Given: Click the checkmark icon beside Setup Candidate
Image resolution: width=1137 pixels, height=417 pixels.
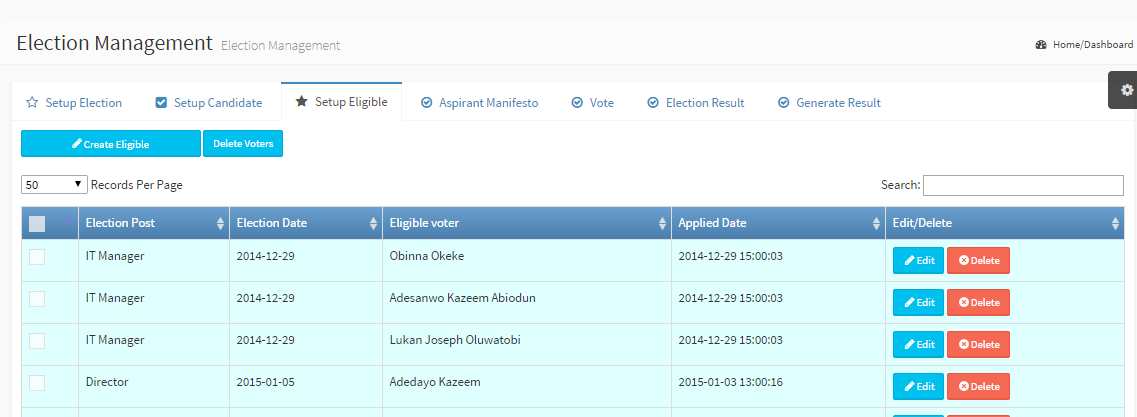Looking at the screenshot, I should tap(161, 103).
